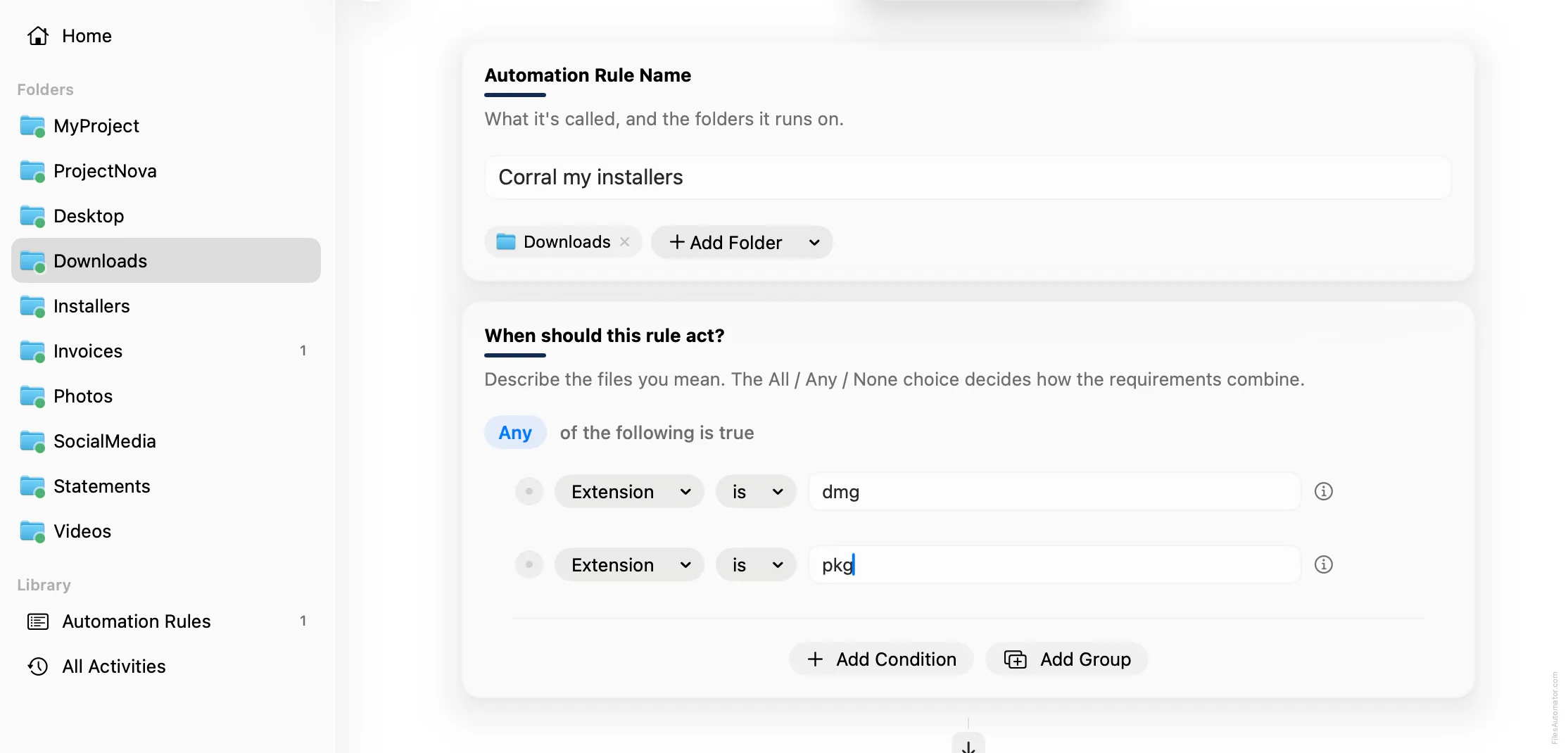The image size is (1568, 753).
Task: Click the pkg value field
Action: (1054, 565)
